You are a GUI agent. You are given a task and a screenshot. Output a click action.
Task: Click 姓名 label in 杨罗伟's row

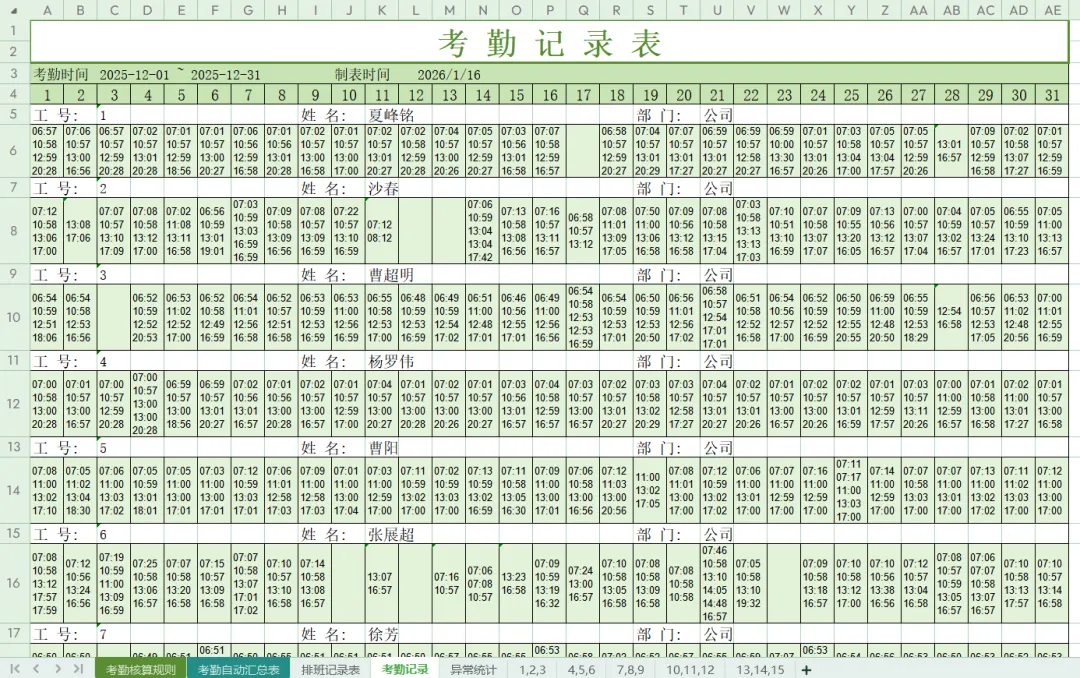point(322,361)
